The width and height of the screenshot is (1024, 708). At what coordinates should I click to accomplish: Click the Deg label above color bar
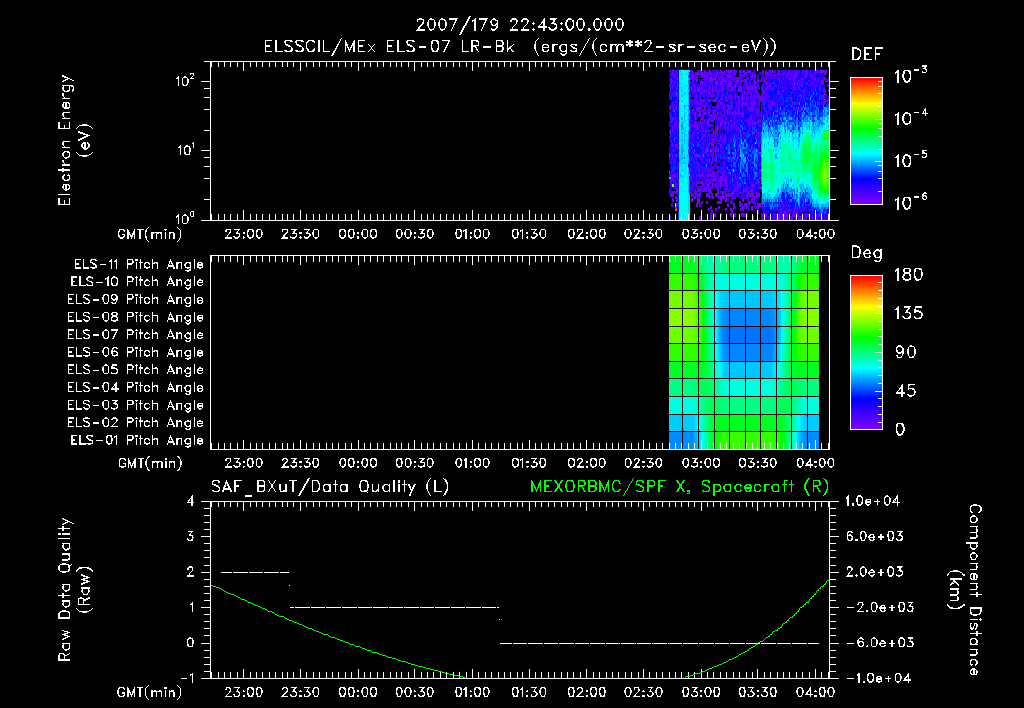click(867, 253)
